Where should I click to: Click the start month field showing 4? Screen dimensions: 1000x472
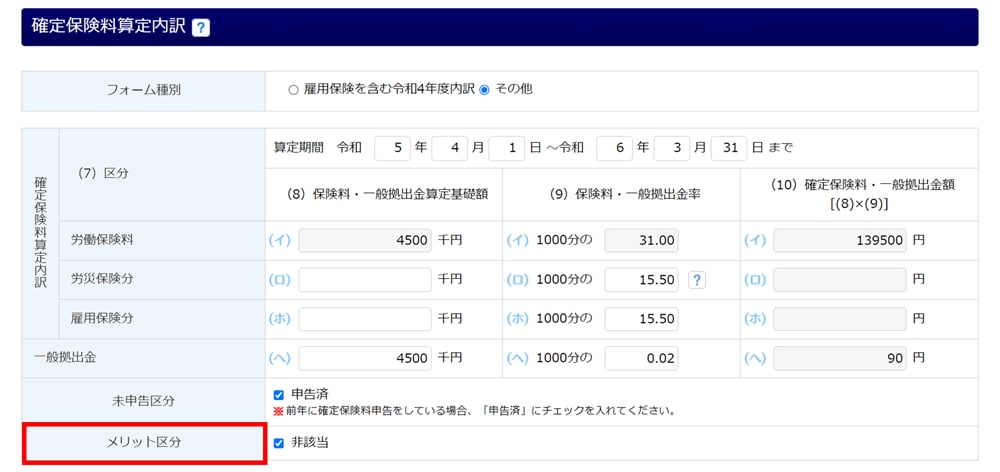[450, 148]
